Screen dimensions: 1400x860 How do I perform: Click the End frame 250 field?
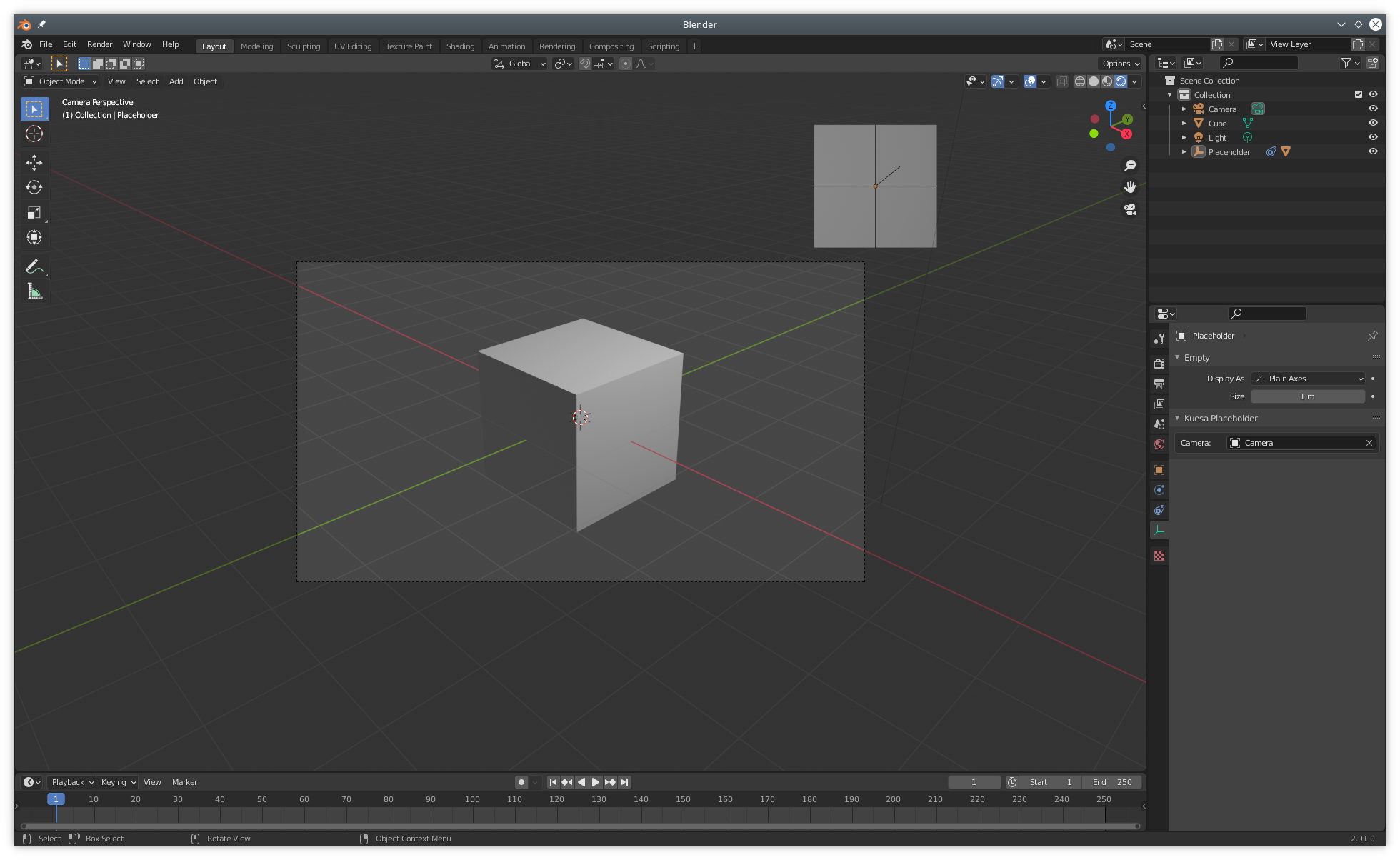point(1112,782)
